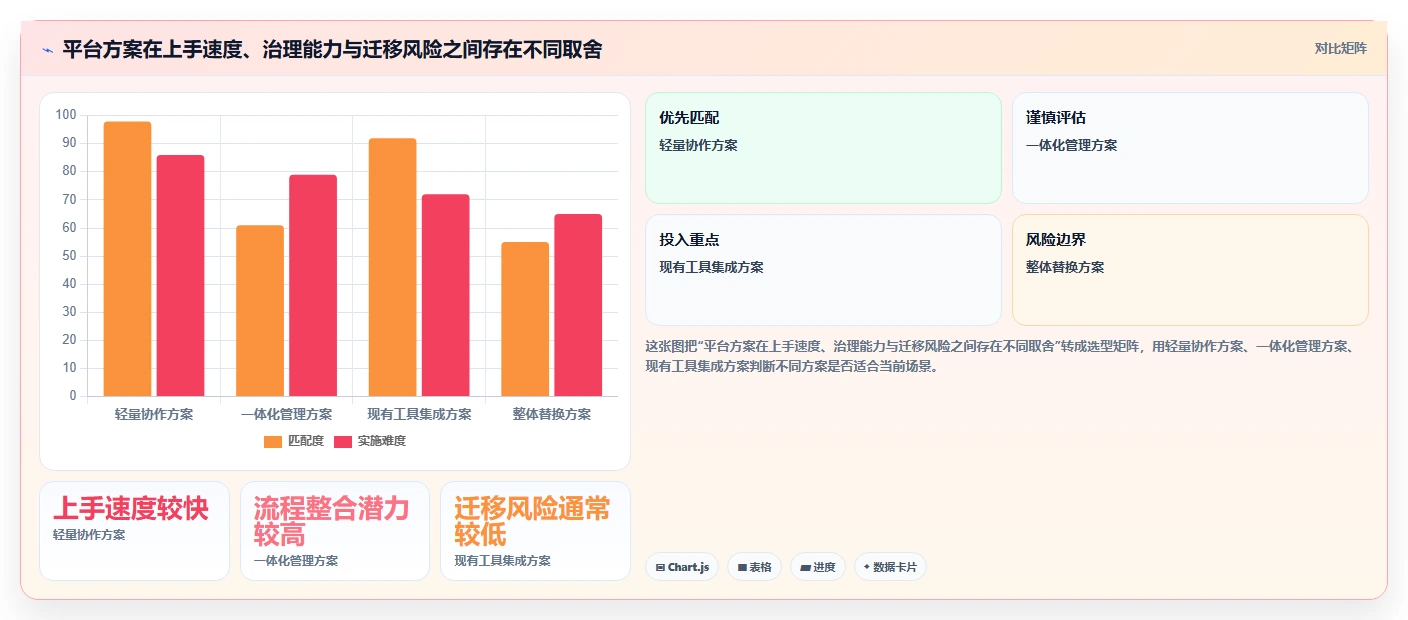This screenshot has width=1408, height=620.
Task: Click the red 实施难度 bar for 整体替换方案
Action: click(x=578, y=305)
